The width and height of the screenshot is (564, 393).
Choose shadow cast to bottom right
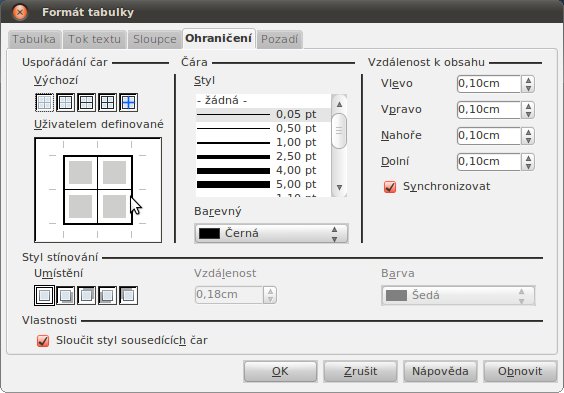tap(65, 296)
